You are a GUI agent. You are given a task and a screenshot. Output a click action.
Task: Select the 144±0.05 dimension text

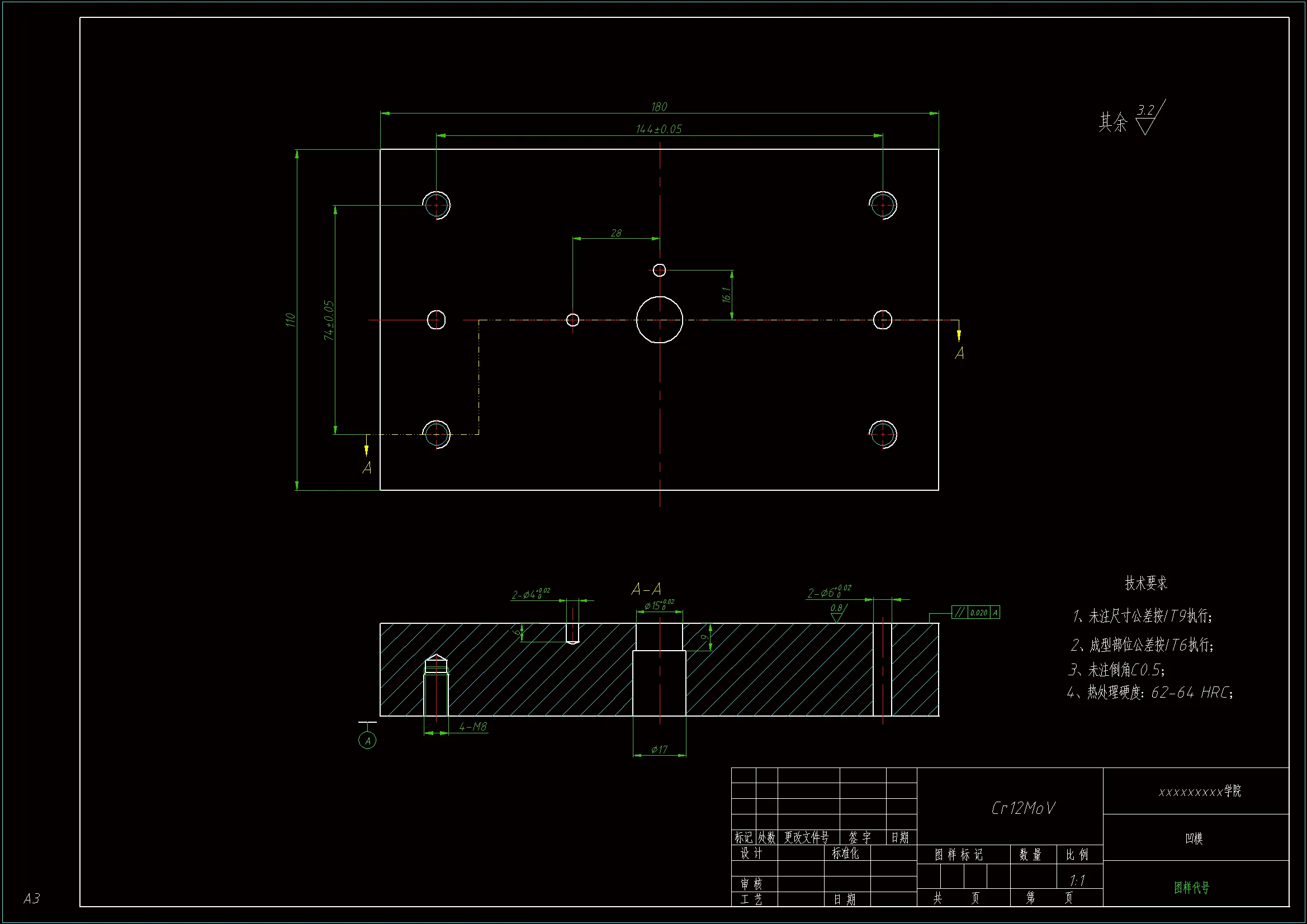[659, 129]
